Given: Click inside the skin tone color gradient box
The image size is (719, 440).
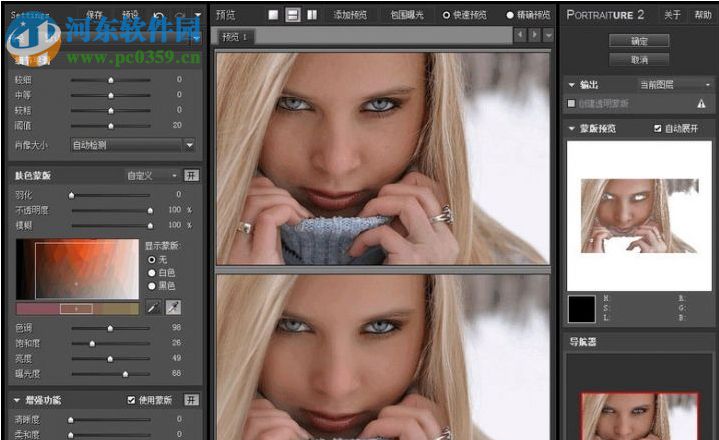Looking at the screenshot, I should (77, 270).
